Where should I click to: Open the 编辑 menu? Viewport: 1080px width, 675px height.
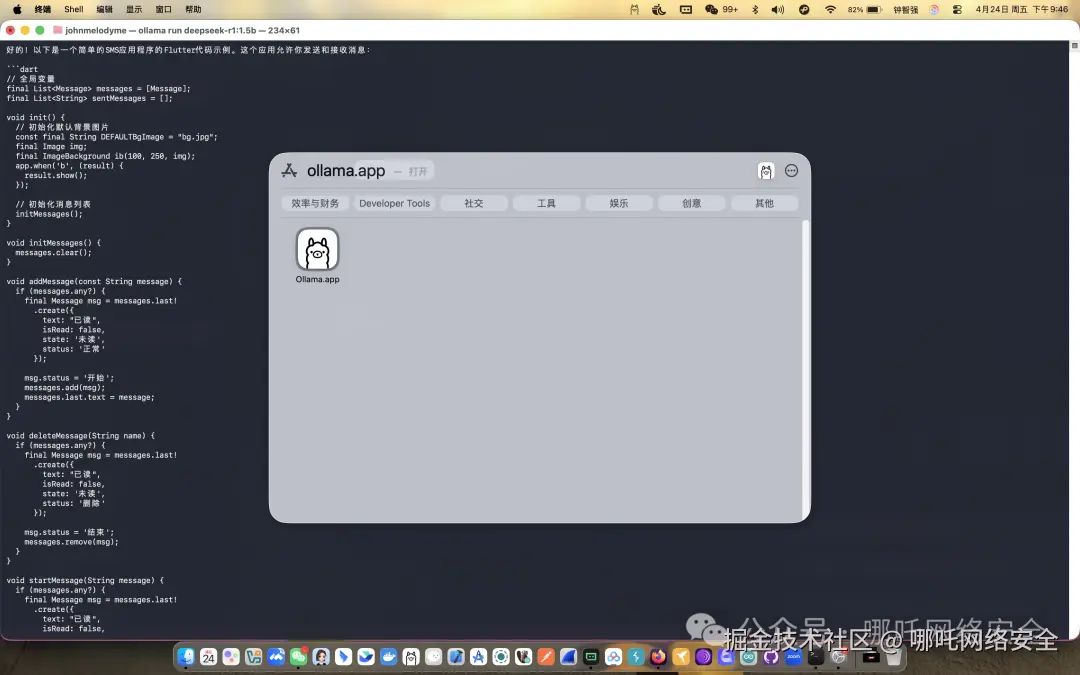click(x=104, y=10)
